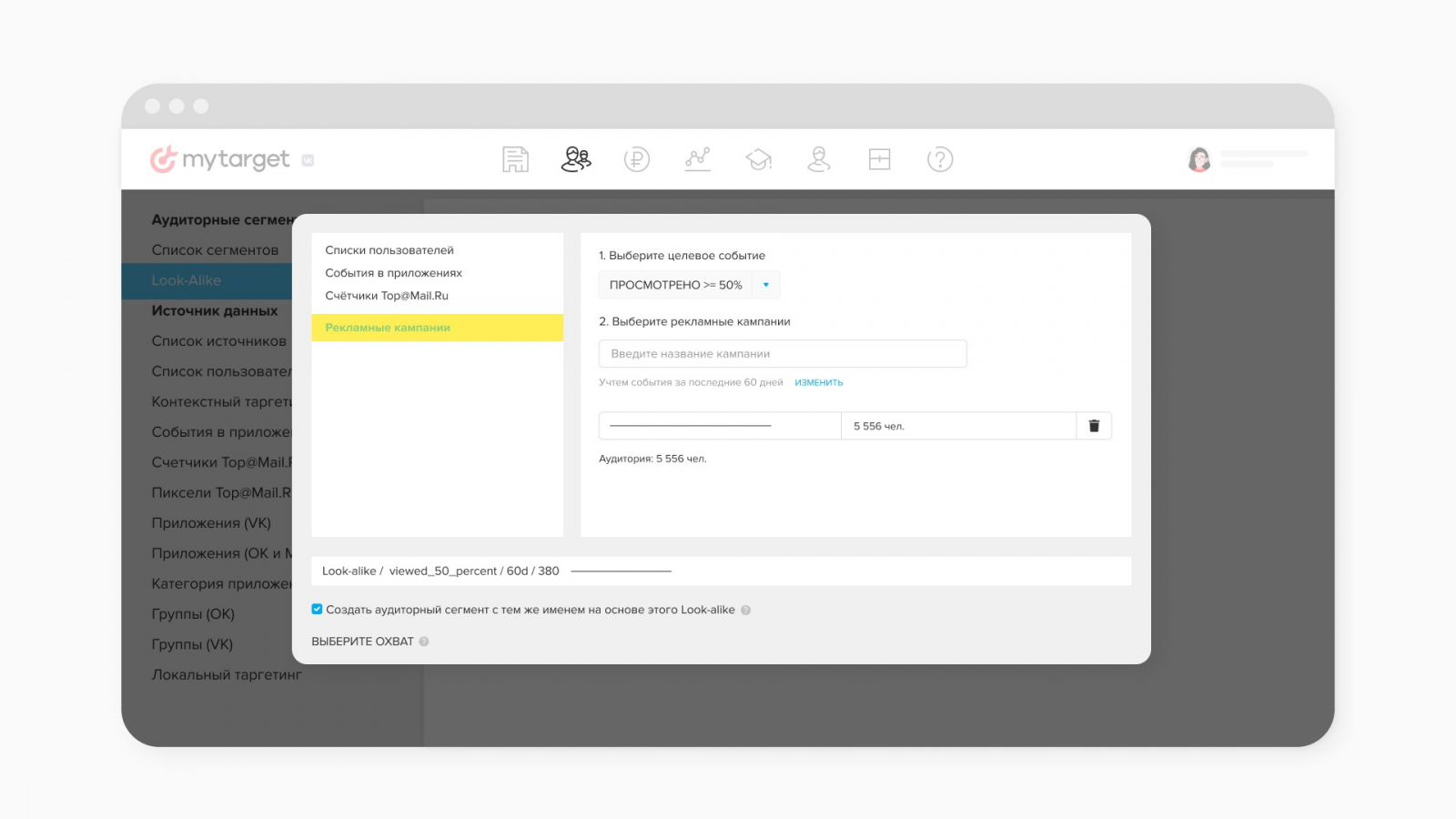Select Списки пользователей source
Image resolution: width=1456 pixels, height=819 pixels.
pyautogui.click(x=389, y=250)
